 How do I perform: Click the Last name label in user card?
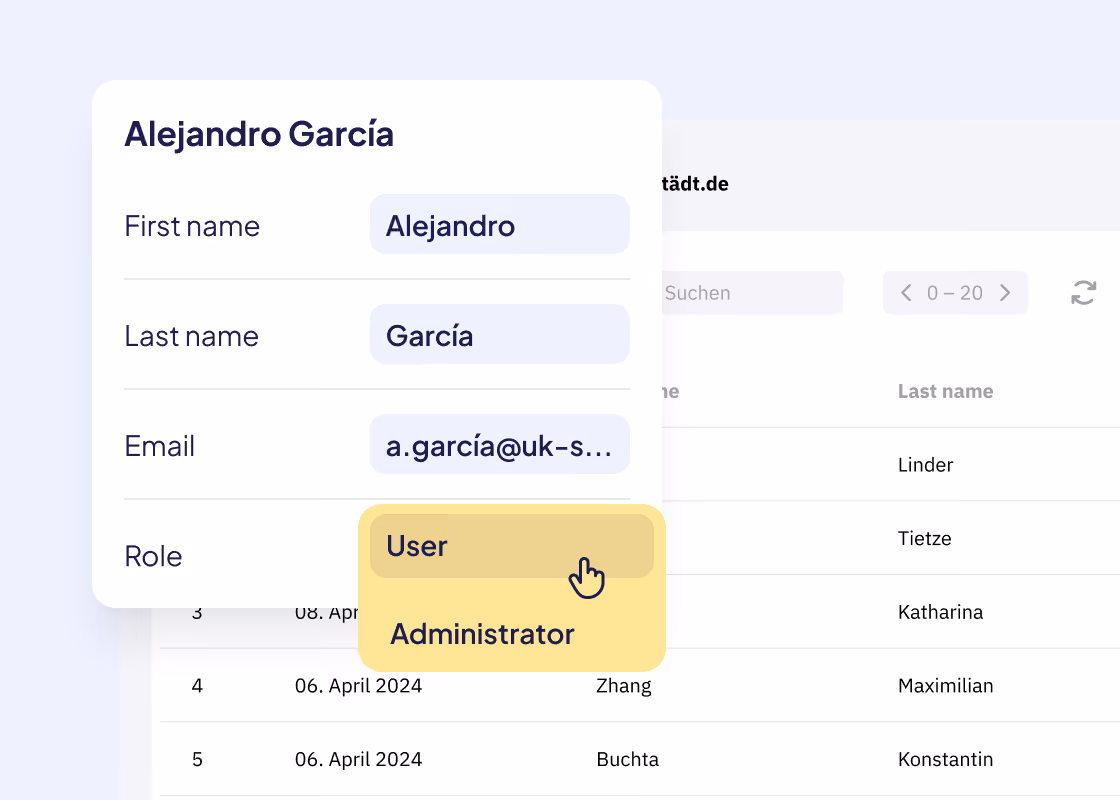[191, 336]
